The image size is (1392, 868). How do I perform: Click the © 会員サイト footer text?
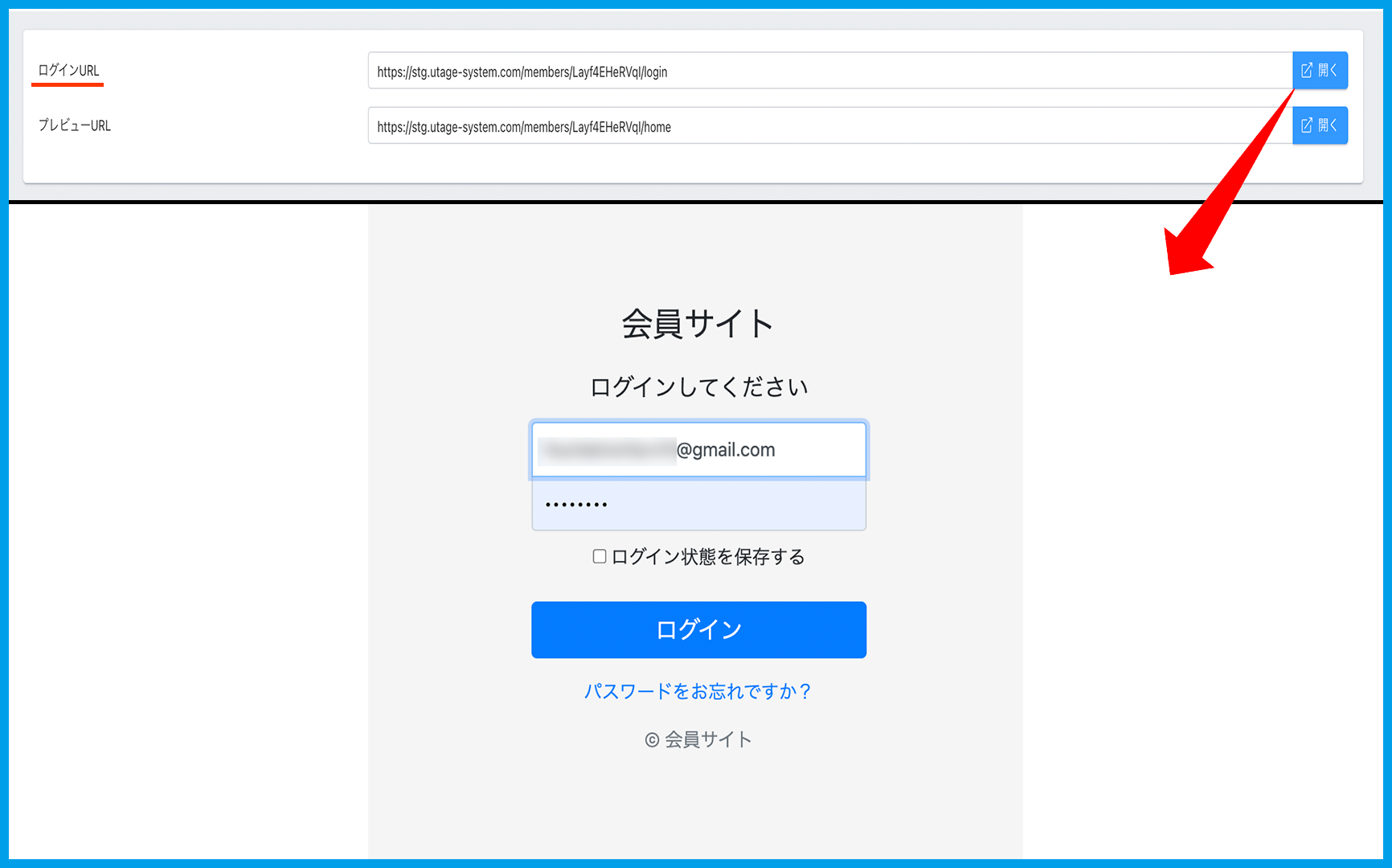pyautogui.click(x=698, y=739)
